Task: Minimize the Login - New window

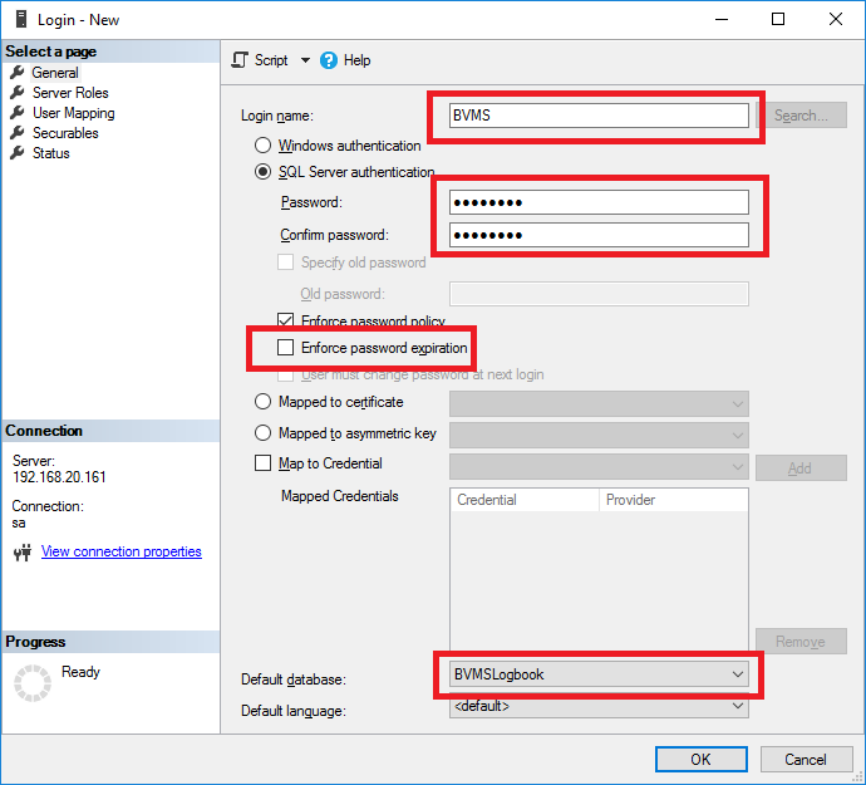Action: coord(721,19)
